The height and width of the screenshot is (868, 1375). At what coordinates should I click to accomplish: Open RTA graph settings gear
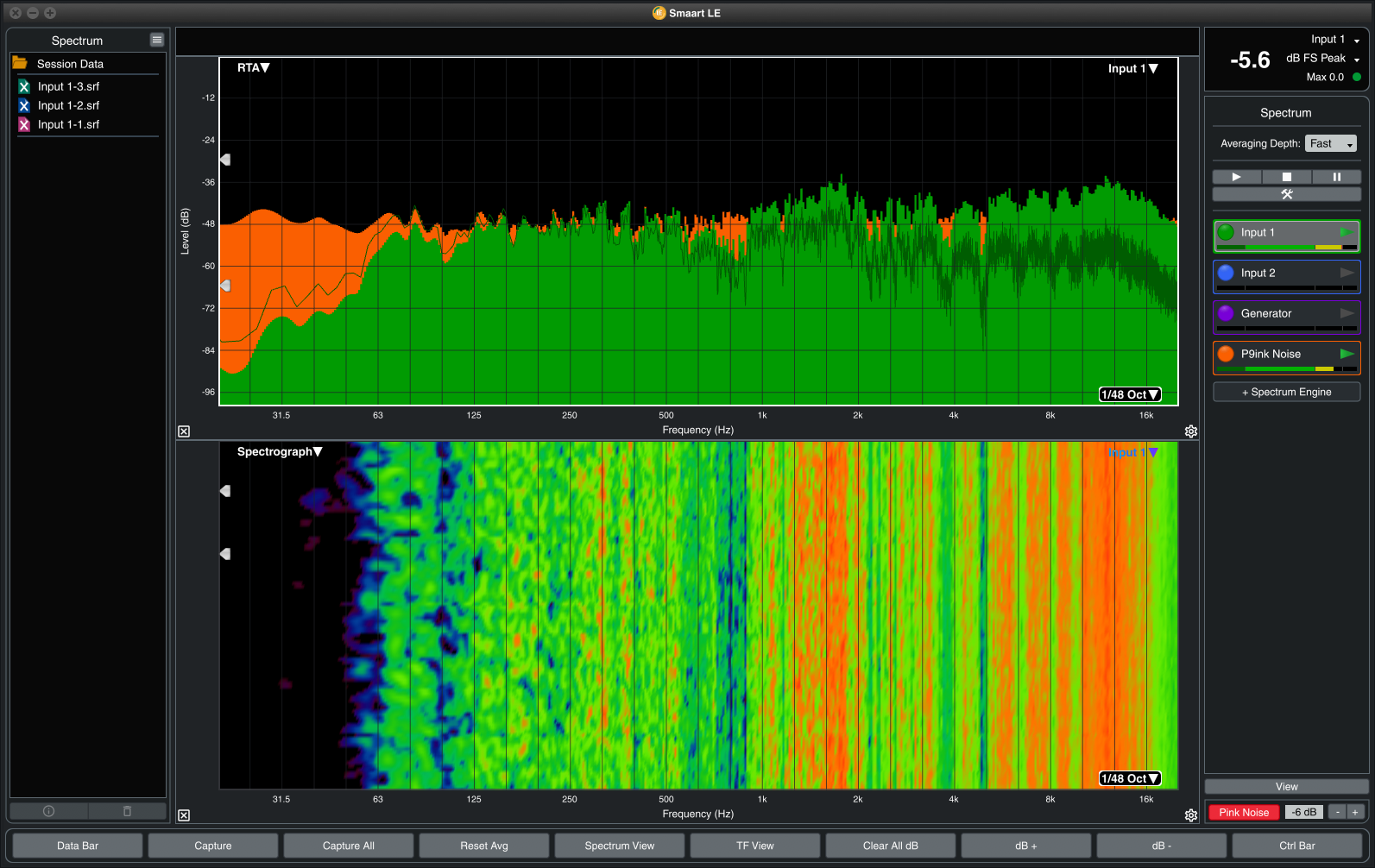pyautogui.click(x=1191, y=431)
